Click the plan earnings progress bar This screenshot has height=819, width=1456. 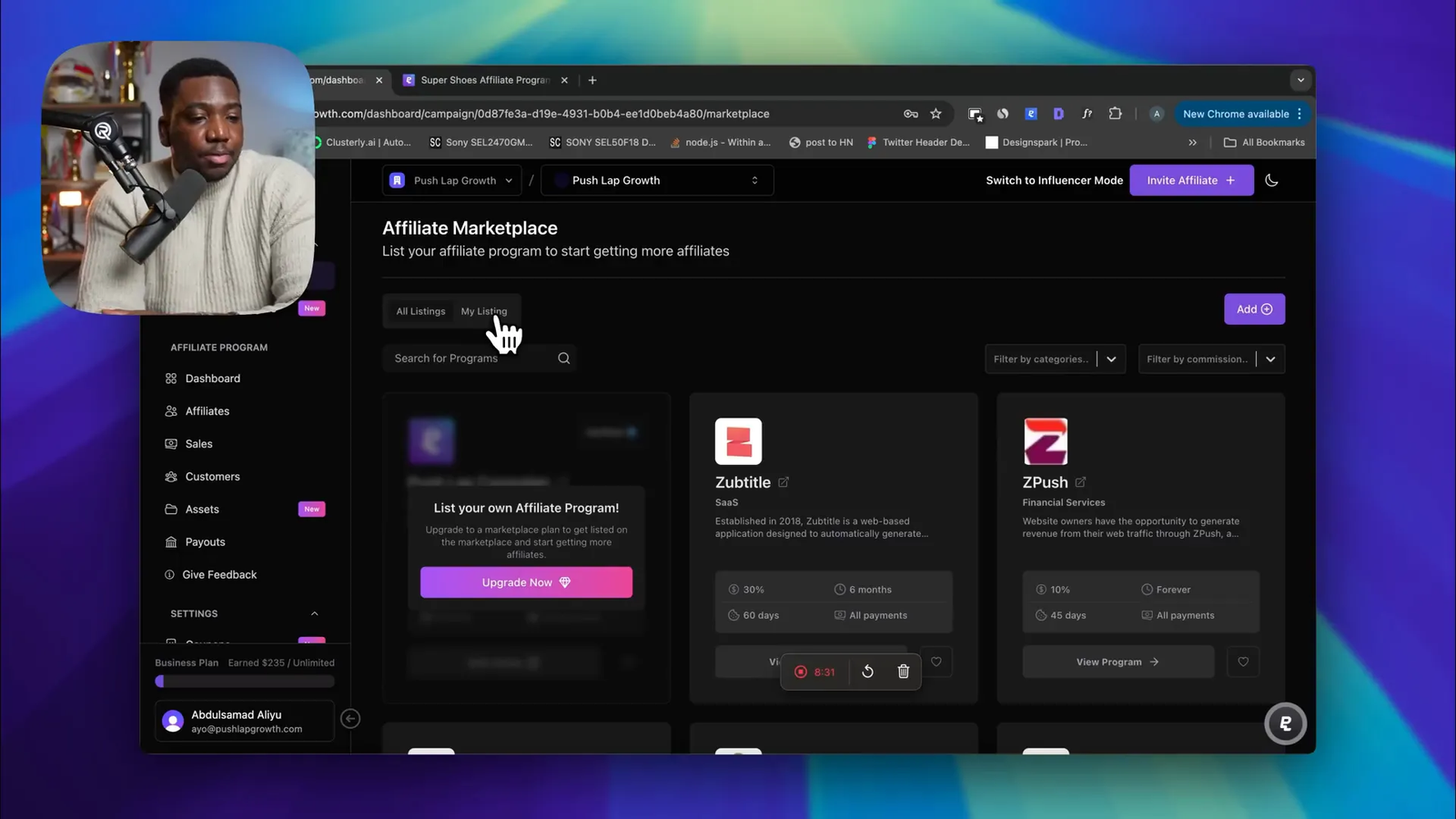[x=245, y=681]
